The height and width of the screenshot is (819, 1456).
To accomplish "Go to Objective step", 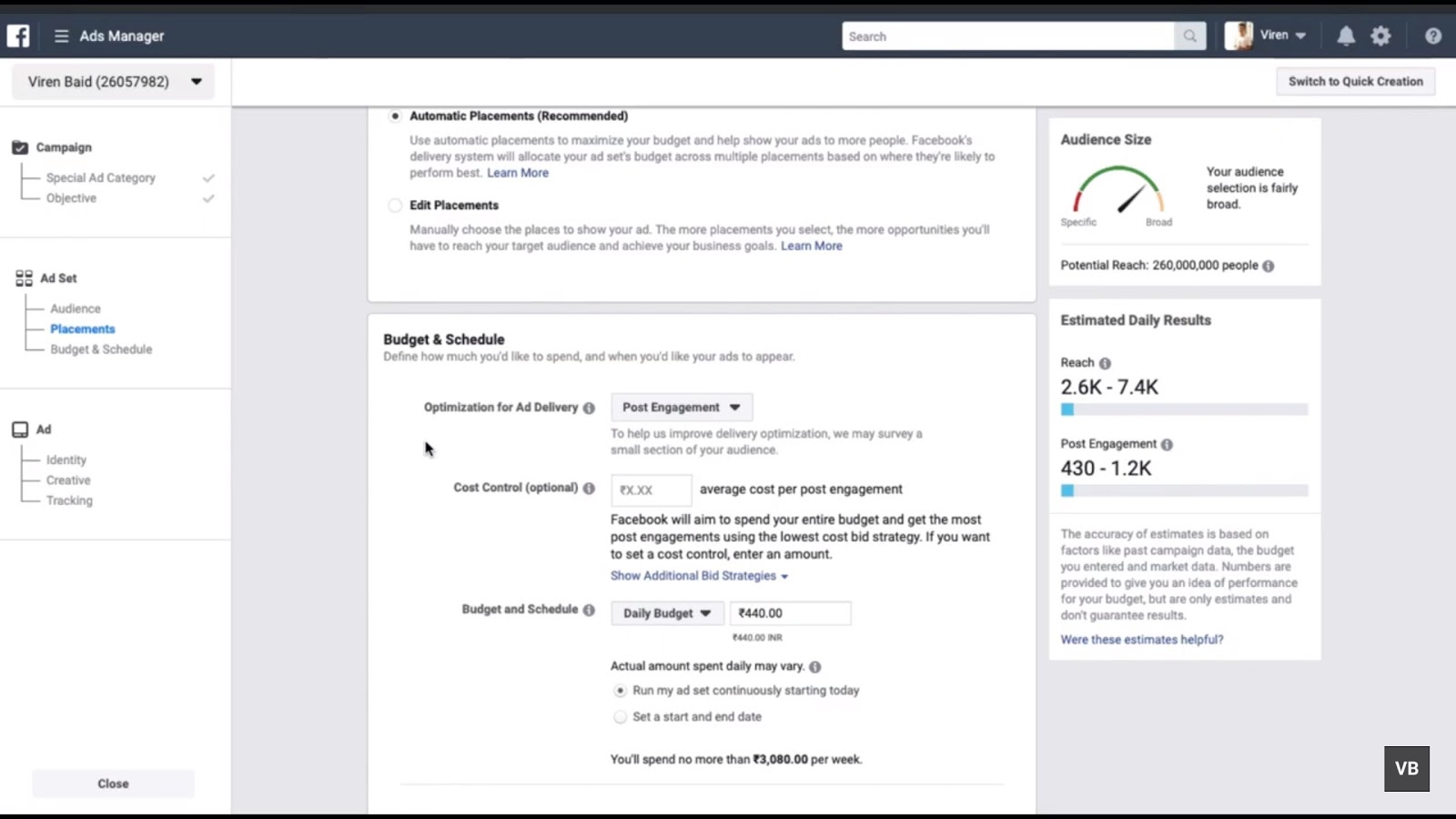I will [x=71, y=198].
